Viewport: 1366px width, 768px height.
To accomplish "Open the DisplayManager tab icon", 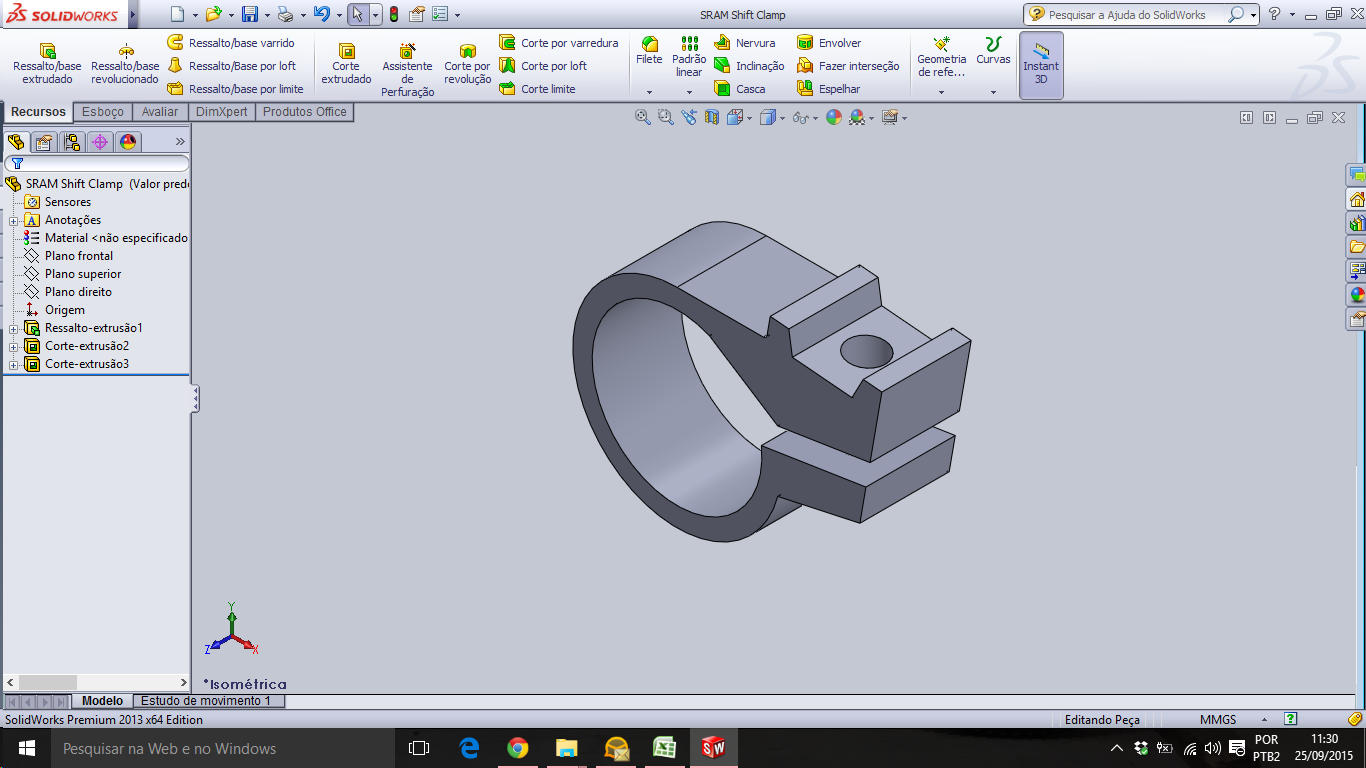I will tap(128, 142).
